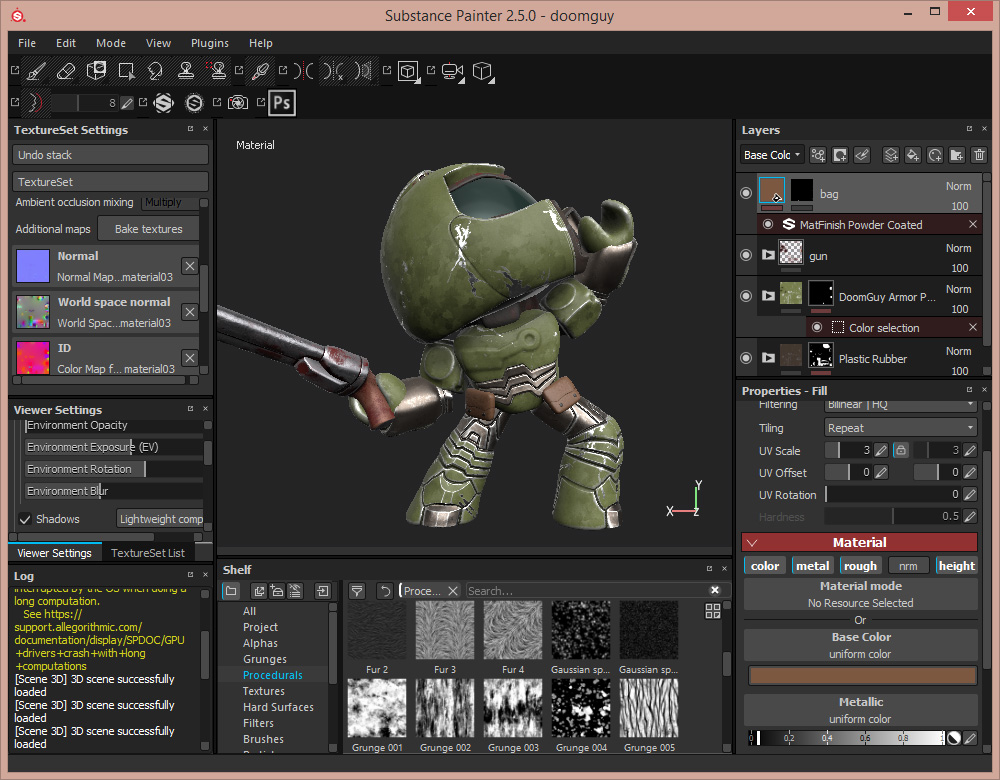Add a new paint layer

891,155
